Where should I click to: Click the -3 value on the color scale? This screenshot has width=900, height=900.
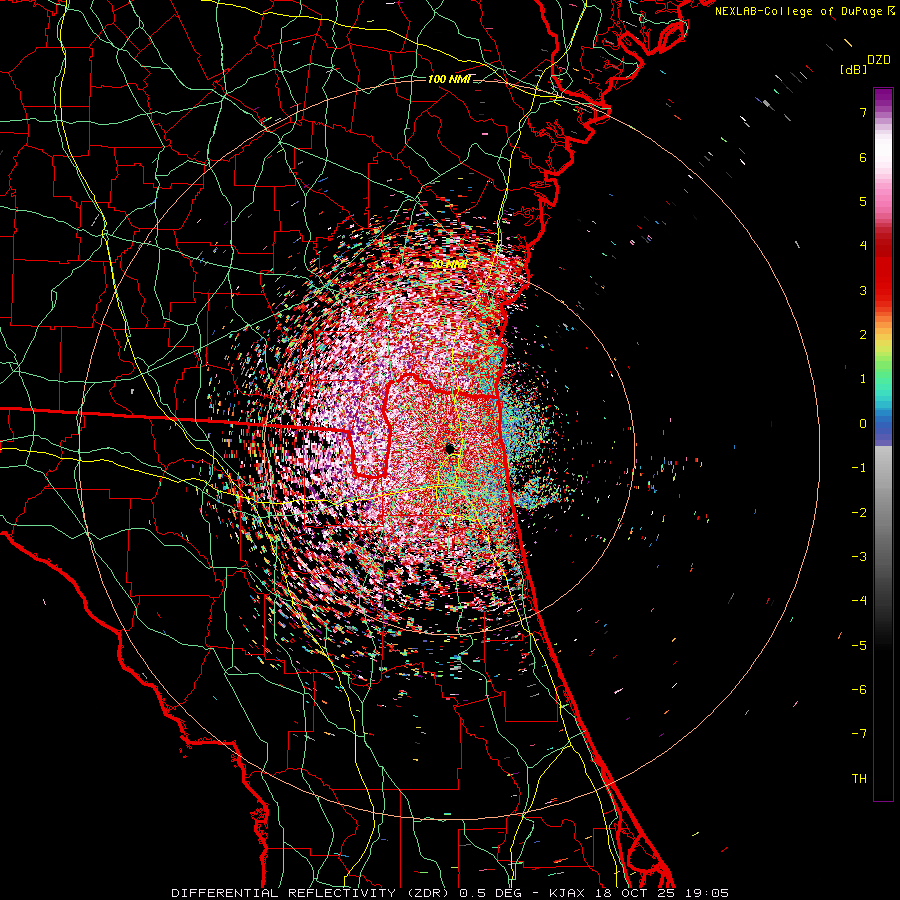[x=859, y=556]
